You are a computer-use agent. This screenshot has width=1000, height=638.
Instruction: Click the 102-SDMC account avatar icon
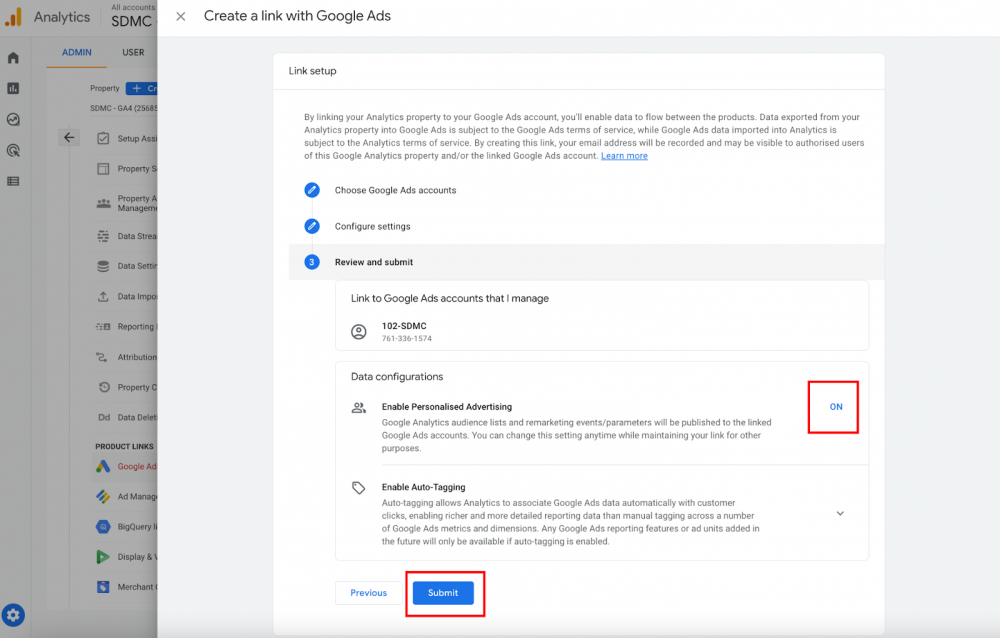pyautogui.click(x=359, y=332)
